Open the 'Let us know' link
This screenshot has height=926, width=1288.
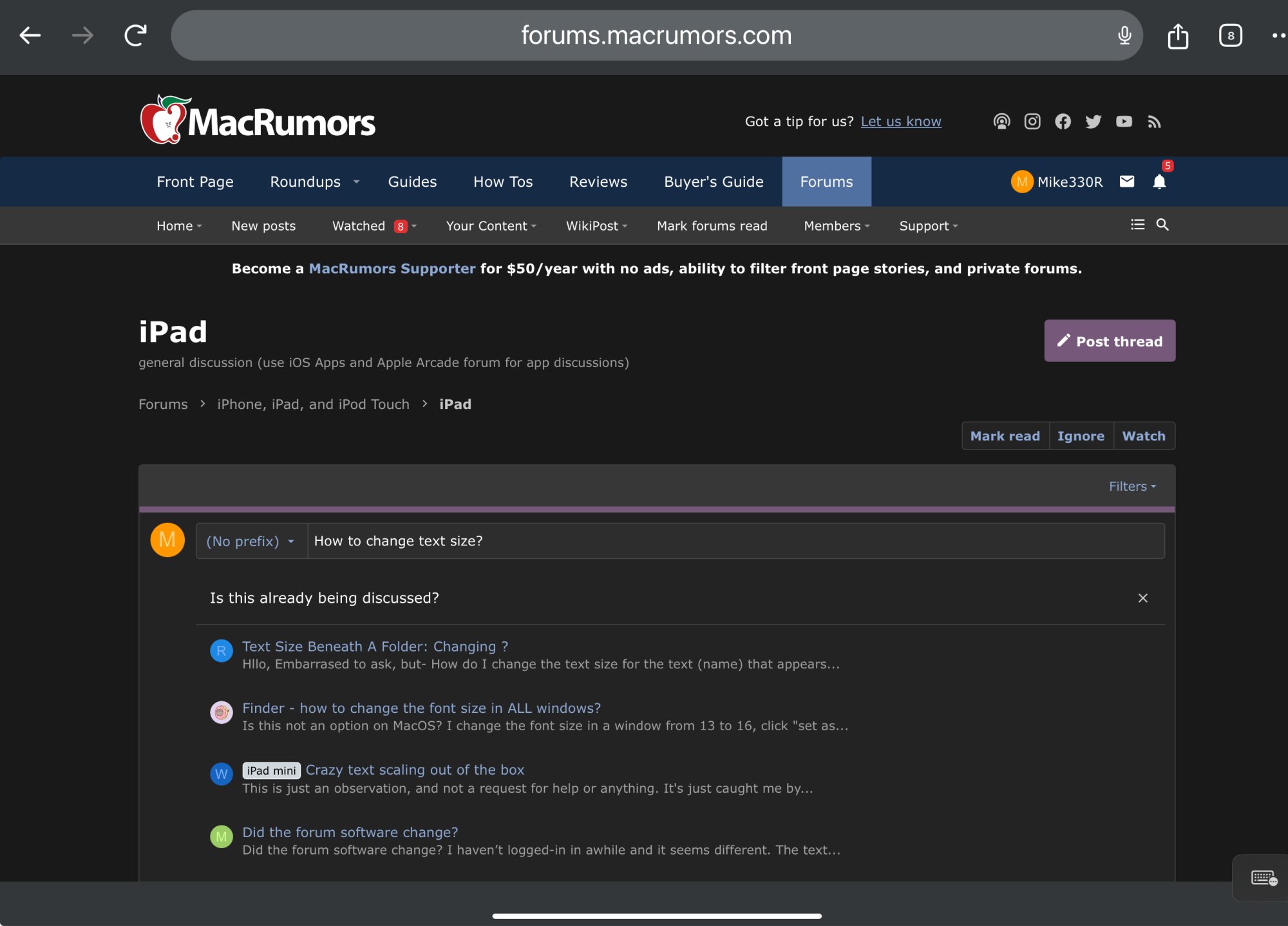[x=900, y=121]
